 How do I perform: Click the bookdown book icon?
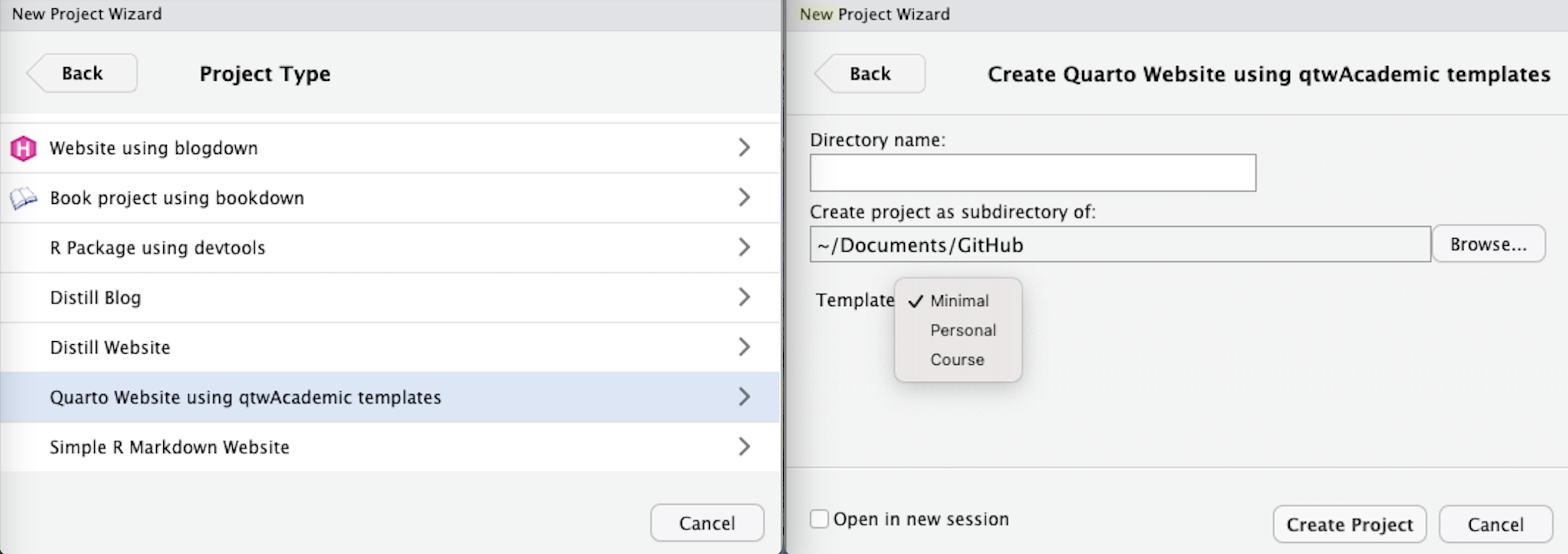(23, 199)
